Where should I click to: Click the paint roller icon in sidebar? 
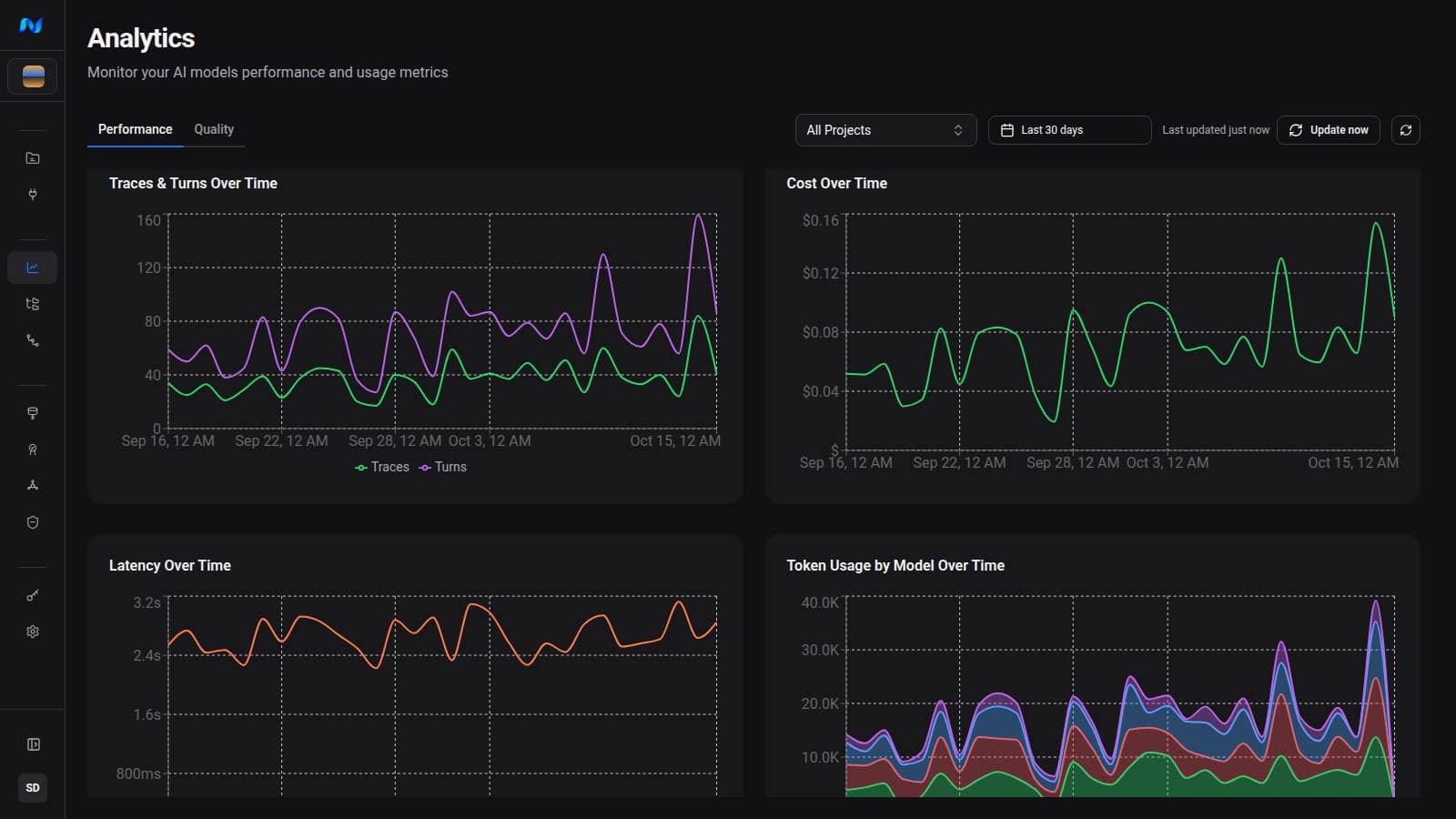click(x=33, y=413)
